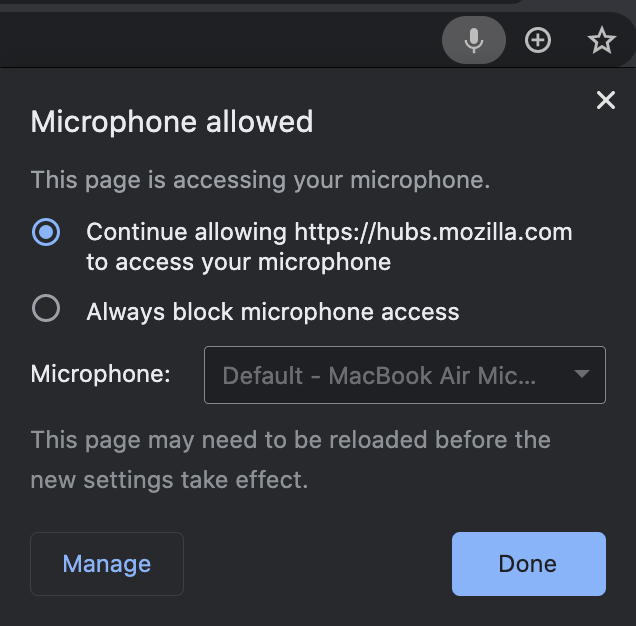Close the Microphone allowed popup

tap(605, 100)
